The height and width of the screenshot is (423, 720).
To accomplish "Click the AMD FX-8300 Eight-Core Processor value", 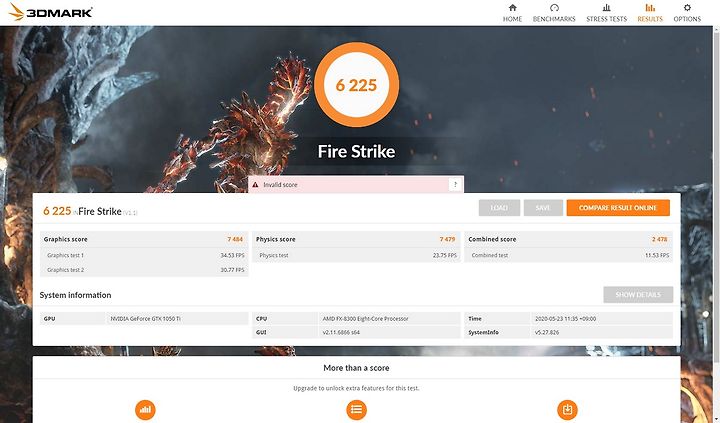I will pyautogui.click(x=365, y=318).
